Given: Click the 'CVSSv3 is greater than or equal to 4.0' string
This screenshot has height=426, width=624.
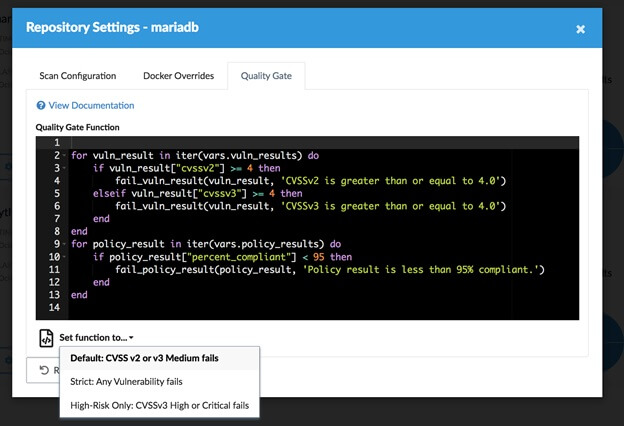Looking at the screenshot, I should click(x=390, y=206).
